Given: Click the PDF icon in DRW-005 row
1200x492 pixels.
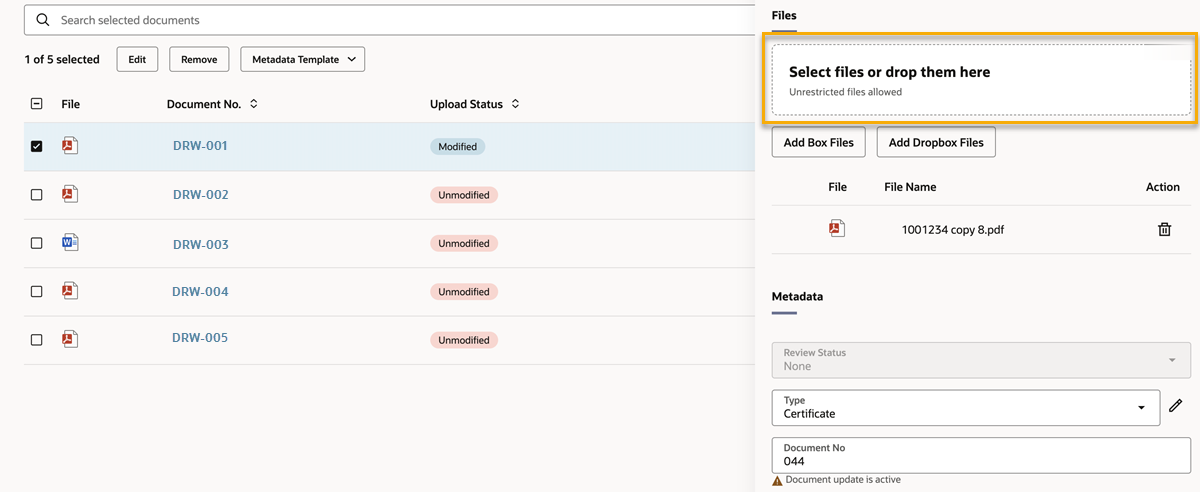Looking at the screenshot, I should tap(70, 339).
